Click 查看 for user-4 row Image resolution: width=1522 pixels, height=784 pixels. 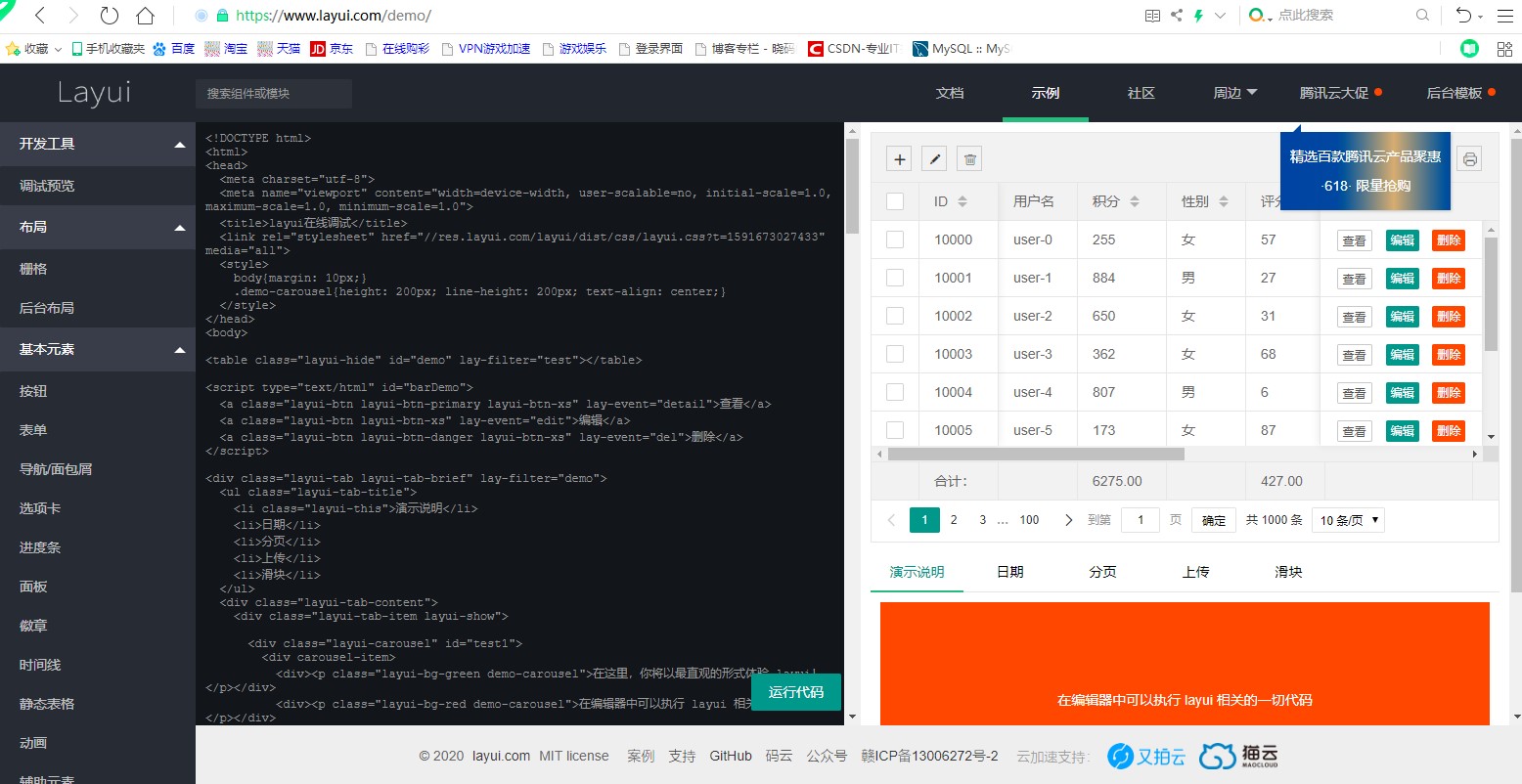click(x=1355, y=393)
